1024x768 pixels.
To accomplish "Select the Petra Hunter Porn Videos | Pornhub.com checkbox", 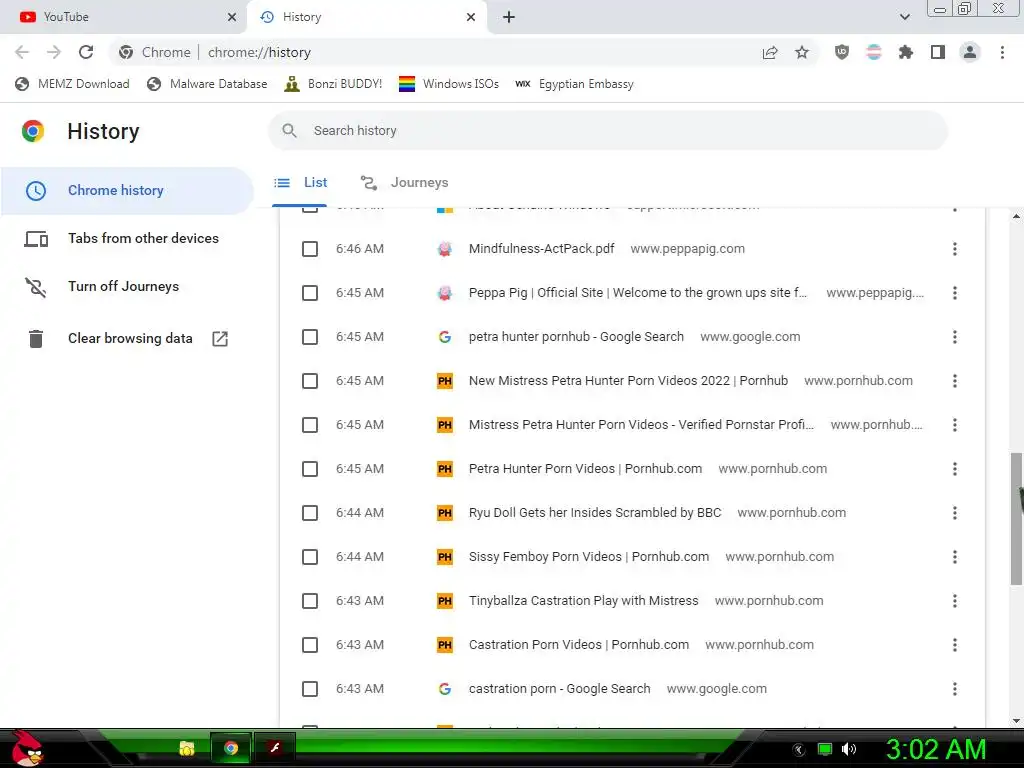I will point(310,469).
